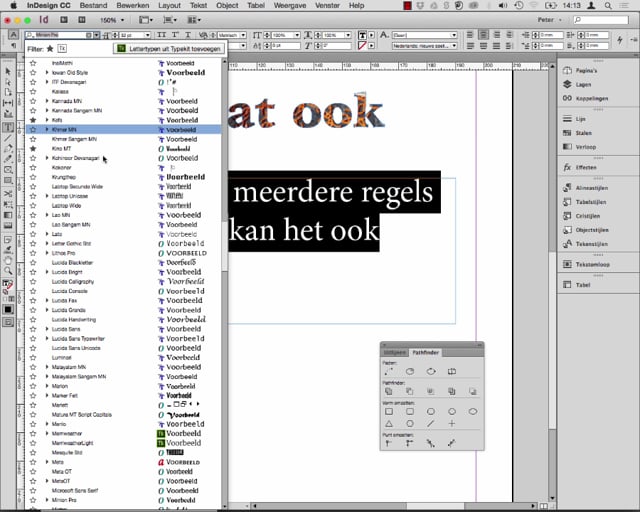Expand the Iowan Old Style font family
640x512 pixels.
[47, 73]
